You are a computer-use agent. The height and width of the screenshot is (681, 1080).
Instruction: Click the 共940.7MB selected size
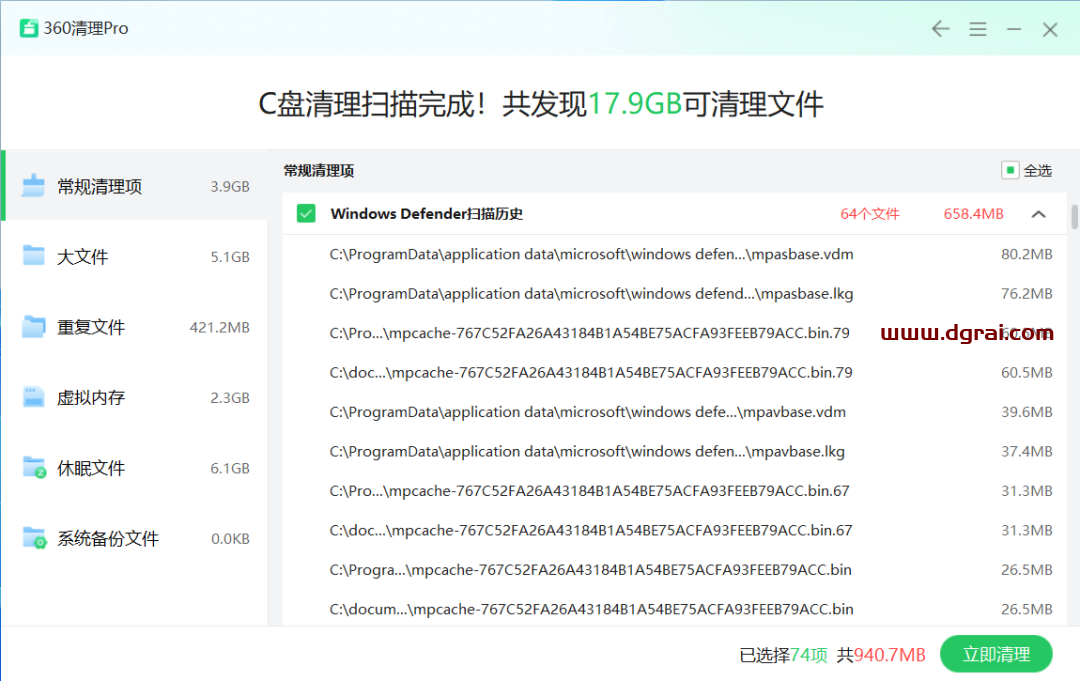coord(881,655)
